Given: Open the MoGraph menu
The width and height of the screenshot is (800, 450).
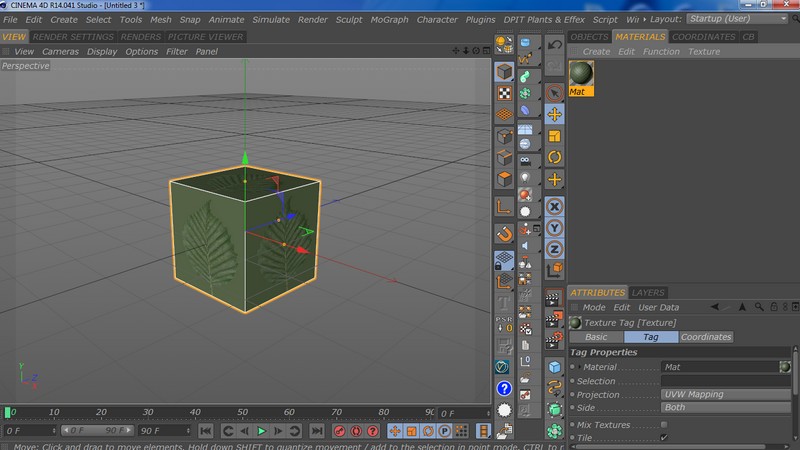Looking at the screenshot, I should pos(388,19).
